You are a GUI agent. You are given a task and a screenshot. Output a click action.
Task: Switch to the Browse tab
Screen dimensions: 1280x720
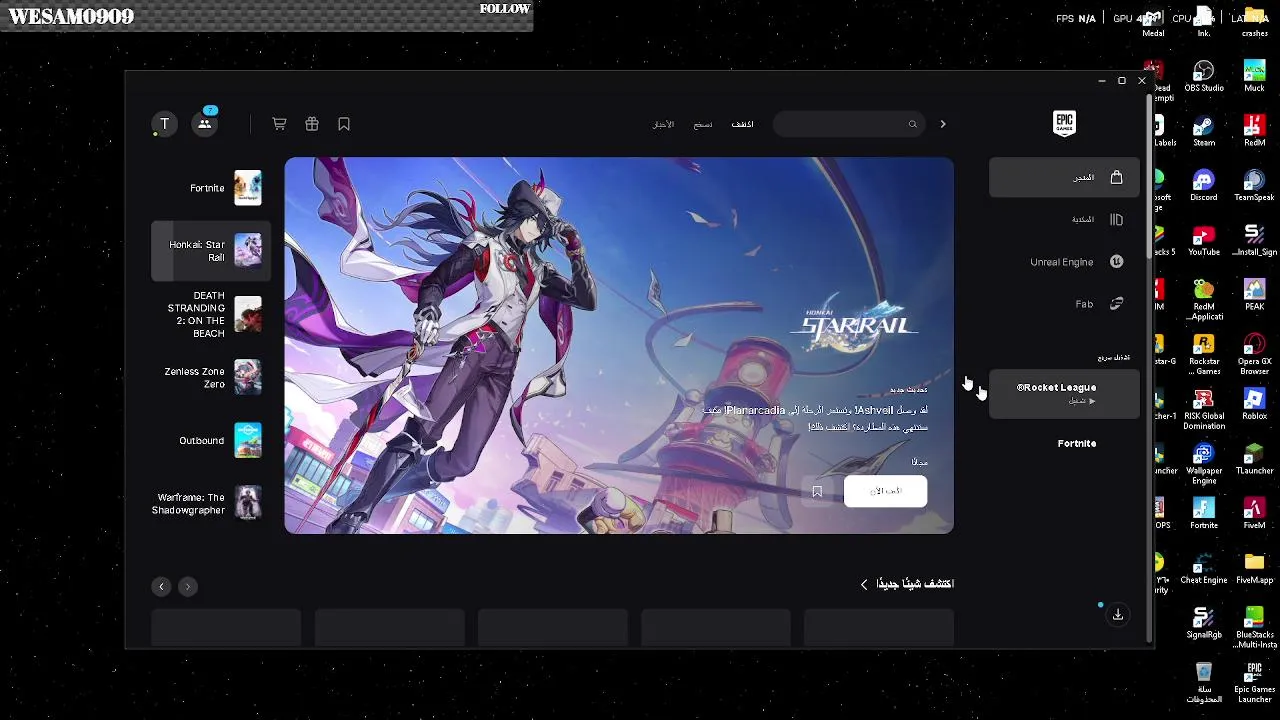[703, 124]
